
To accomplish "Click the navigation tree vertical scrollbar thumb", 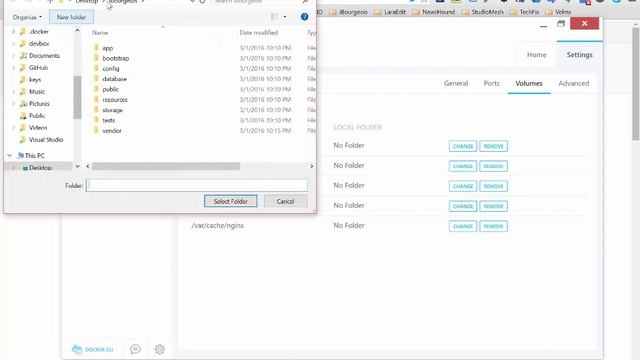I will 77,97.
